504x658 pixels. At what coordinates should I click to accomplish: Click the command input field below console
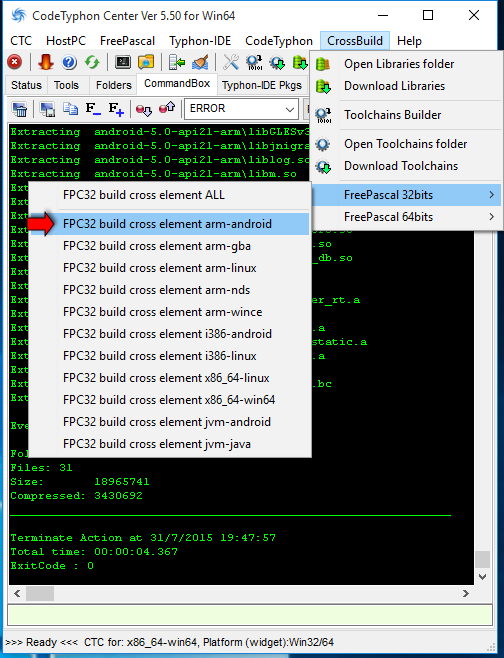point(250,615)
